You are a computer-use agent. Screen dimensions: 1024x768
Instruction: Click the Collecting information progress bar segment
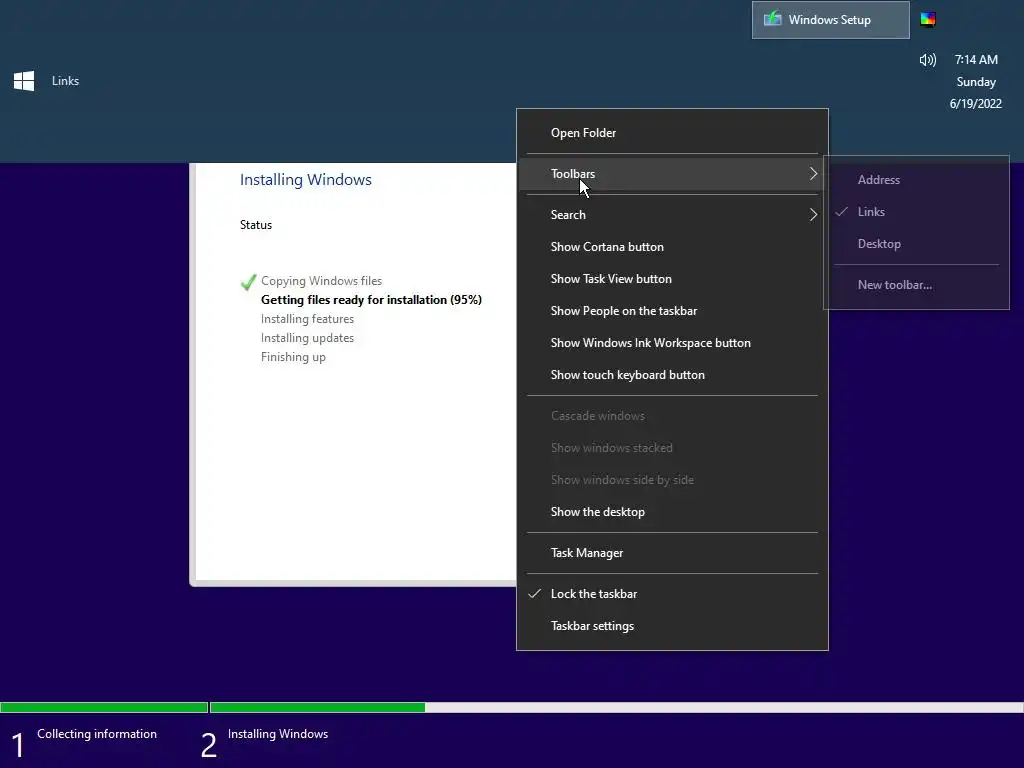click(104, 707)
